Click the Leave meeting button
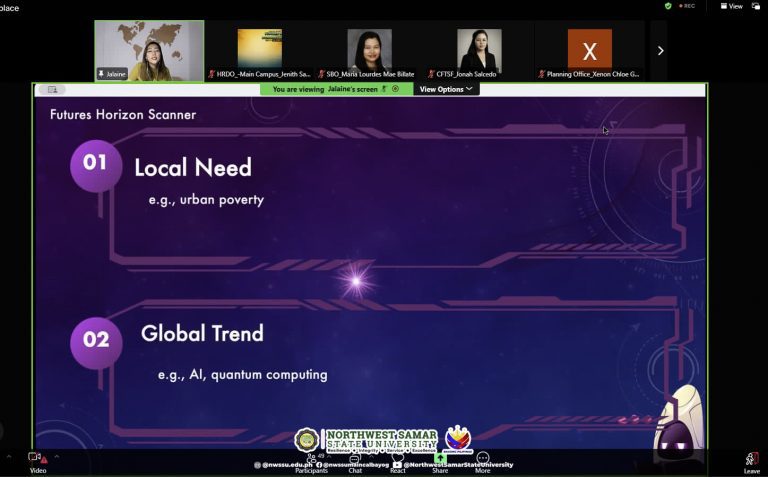The height and width of the screenshot is (477, 768). click(x=752, y=463)
